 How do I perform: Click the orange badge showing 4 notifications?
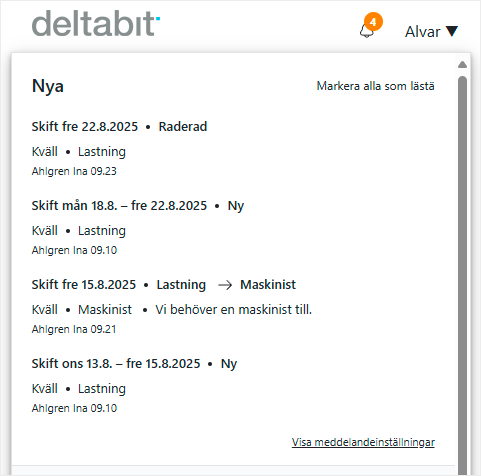pyautogui.click(x=373, y=22)
